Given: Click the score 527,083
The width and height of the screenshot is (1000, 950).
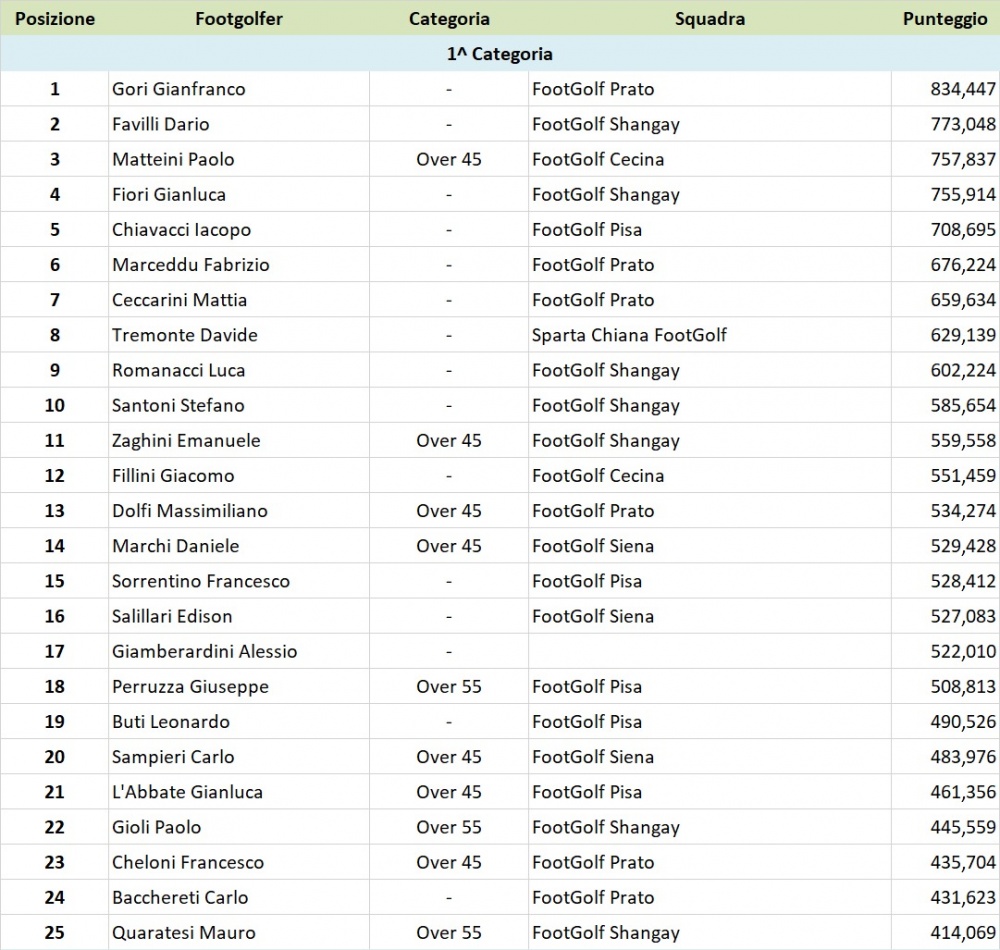Looking at the screenshot, I should [963, 616].
